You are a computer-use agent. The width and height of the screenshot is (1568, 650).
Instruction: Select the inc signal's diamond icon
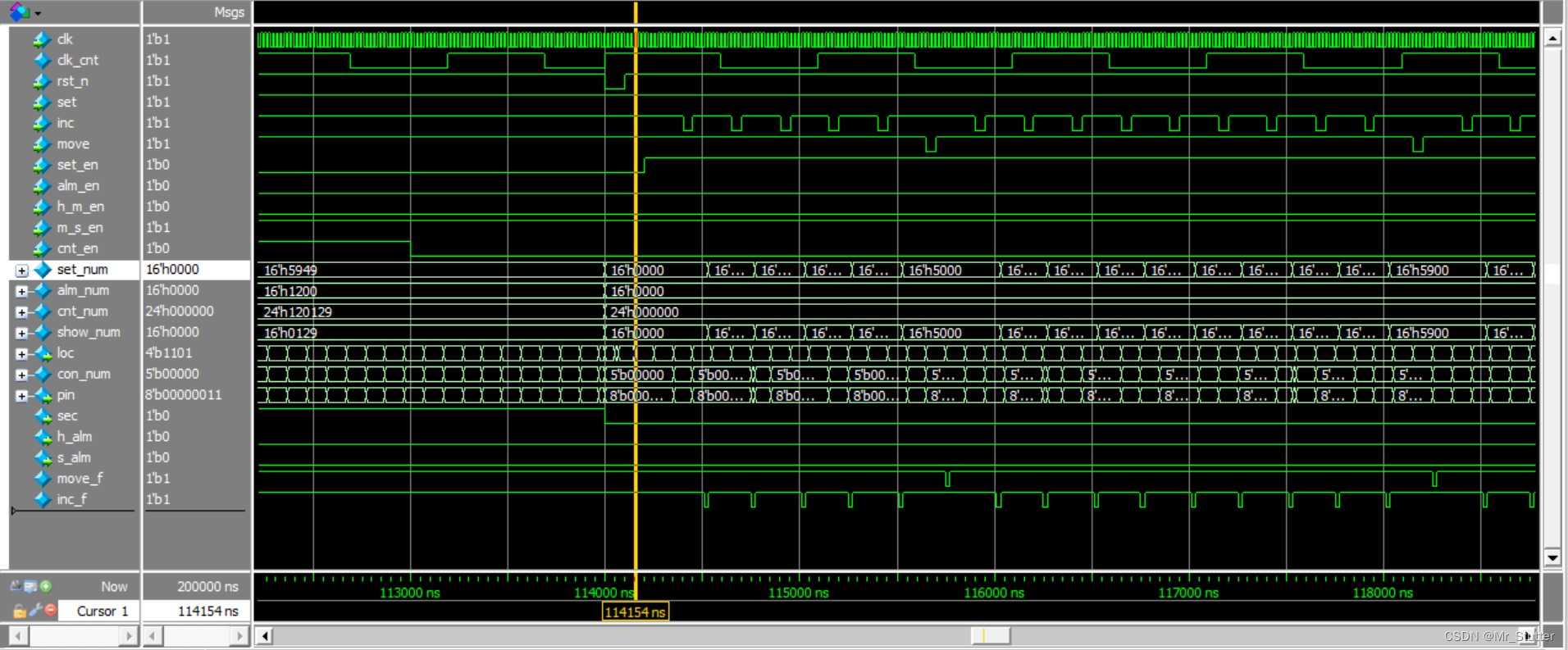[x=42, y=123]
